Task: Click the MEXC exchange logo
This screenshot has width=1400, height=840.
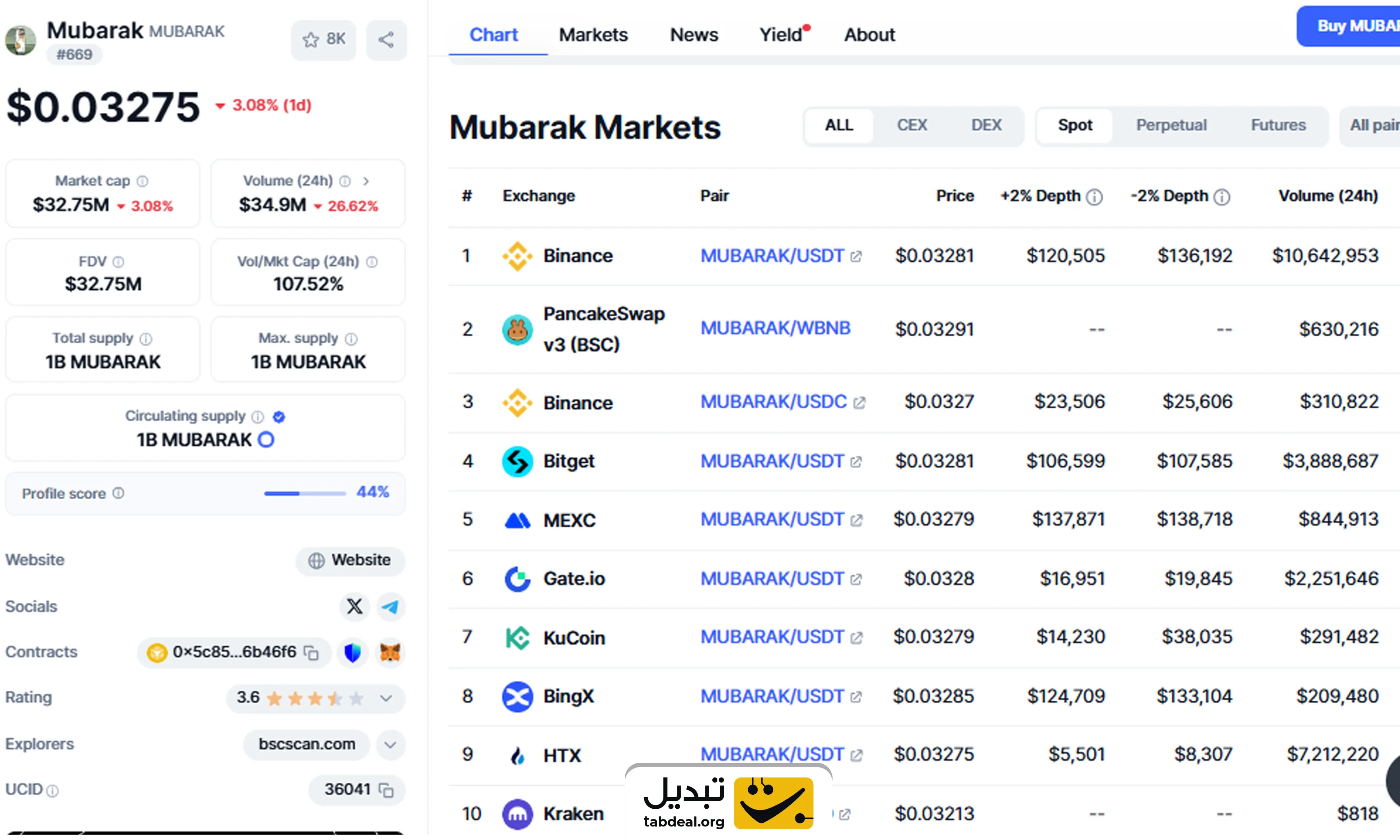Action: [517, 520]
